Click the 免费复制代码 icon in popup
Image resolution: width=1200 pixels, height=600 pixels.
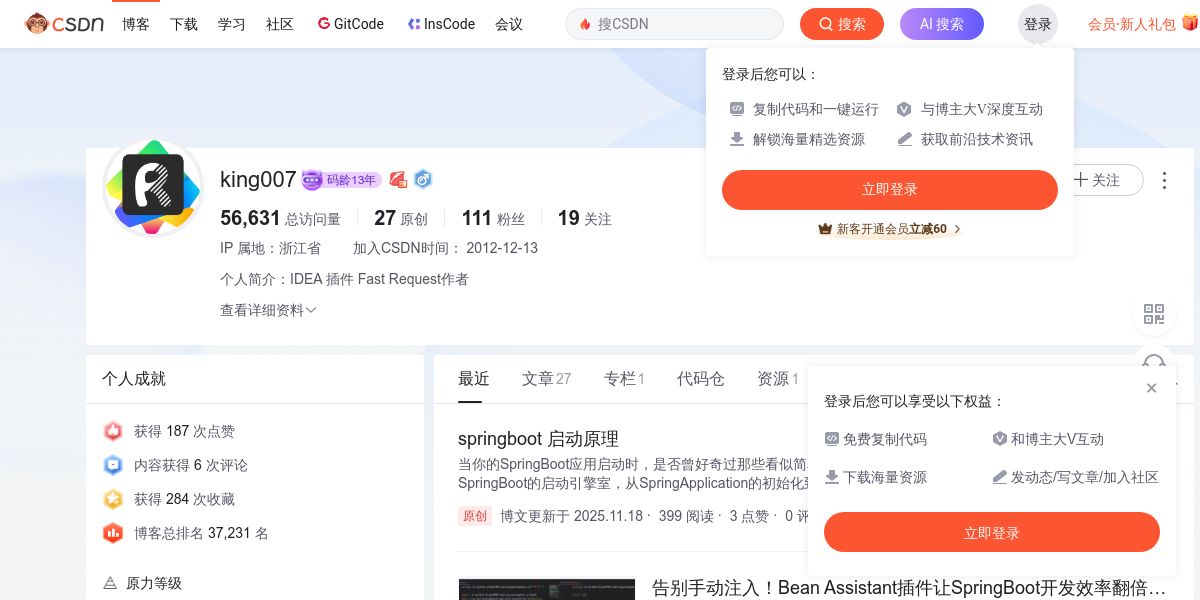(832, 438)
